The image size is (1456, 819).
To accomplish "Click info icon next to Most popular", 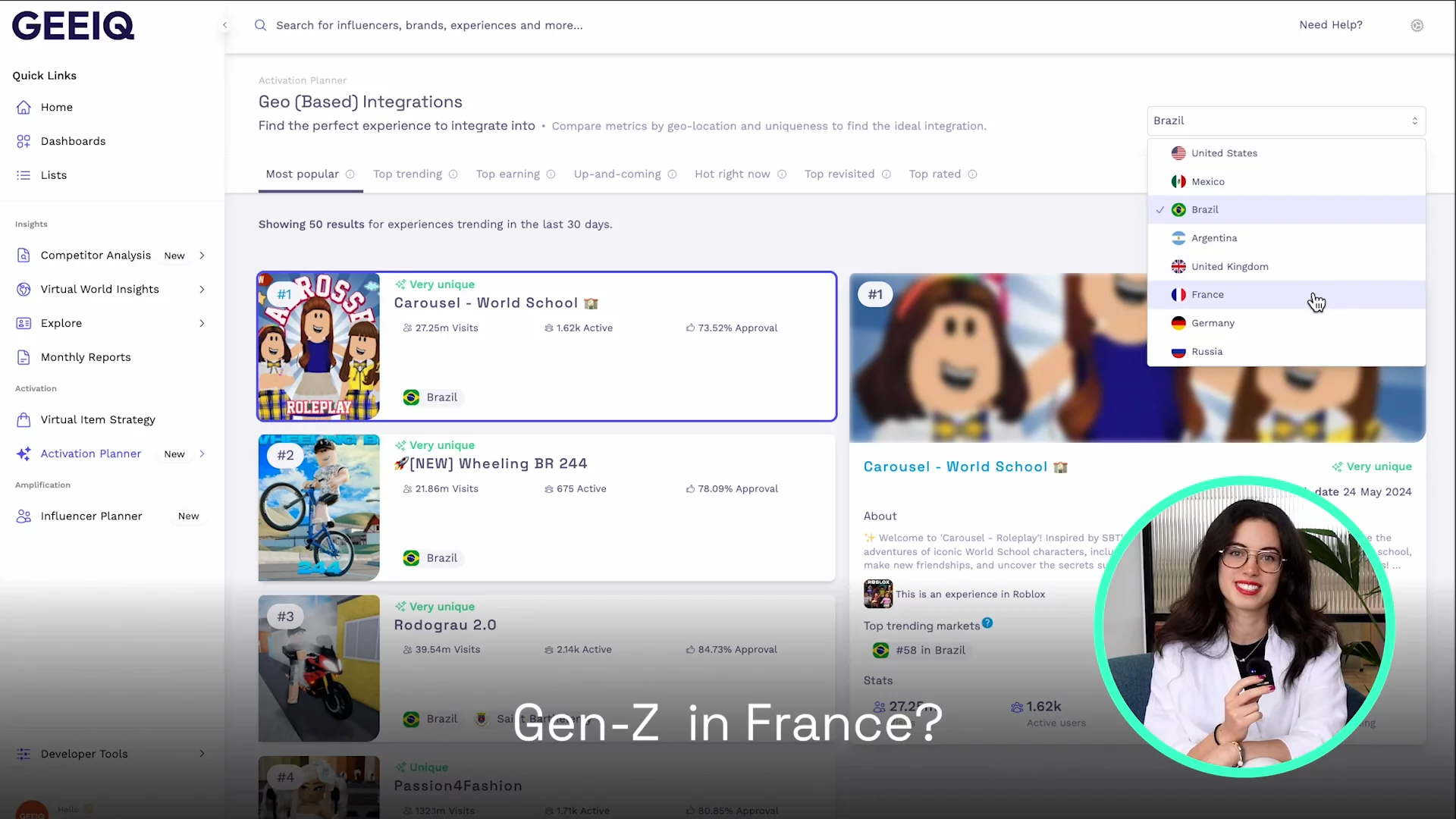I will (x=350, y=174).
